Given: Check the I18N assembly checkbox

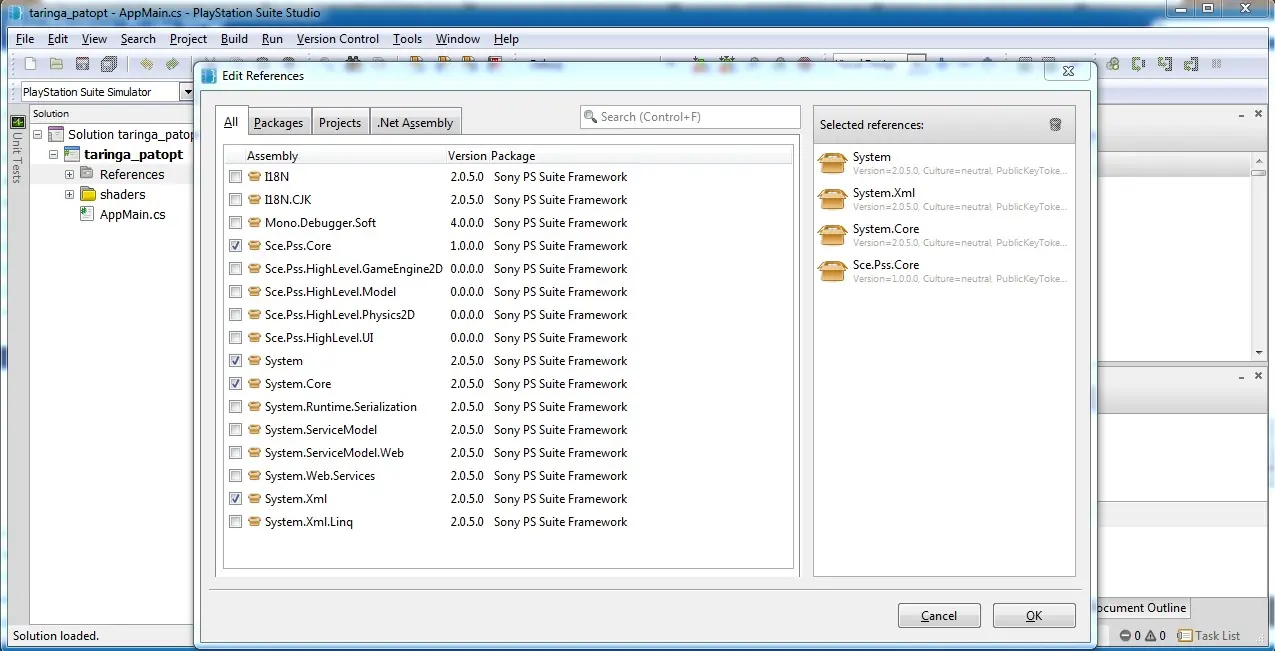Looking at the screenshot, I should [235, 177].
